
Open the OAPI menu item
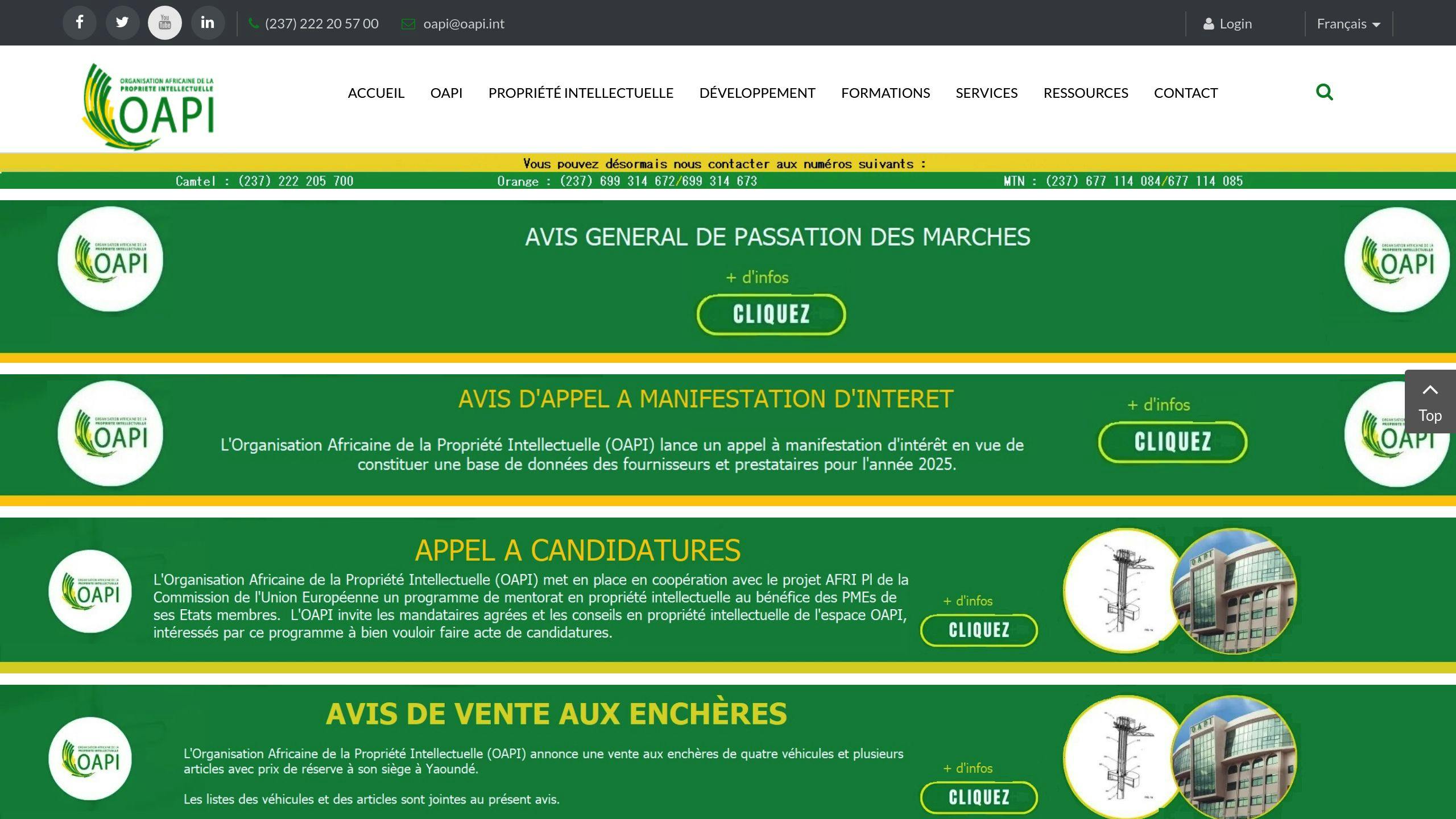pyautogui.click(x=446, y=93)
